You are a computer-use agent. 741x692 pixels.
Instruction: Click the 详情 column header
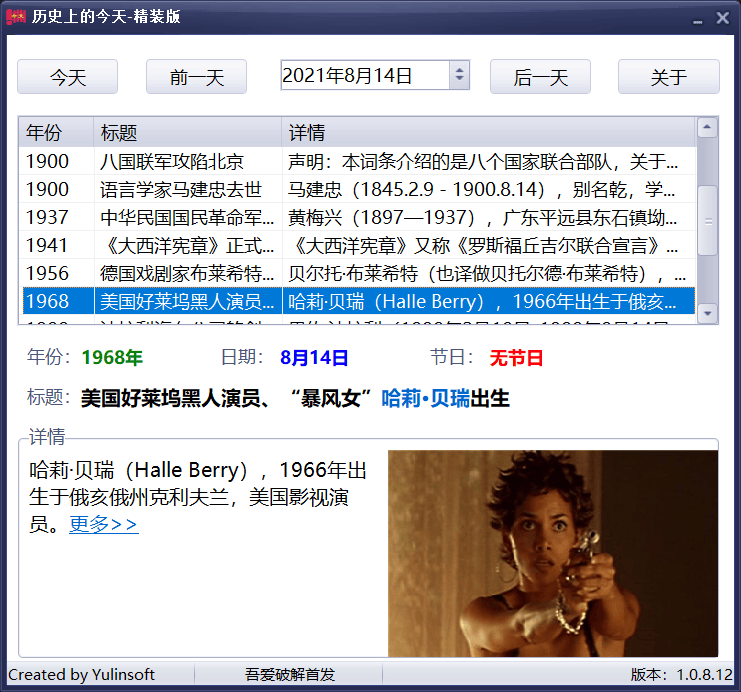488,133
